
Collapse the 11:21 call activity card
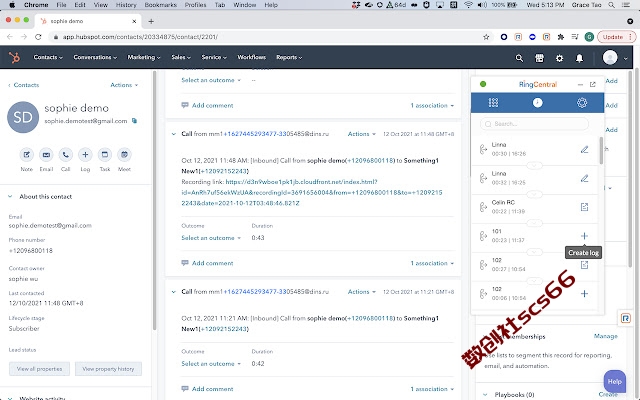pos(173,292)
